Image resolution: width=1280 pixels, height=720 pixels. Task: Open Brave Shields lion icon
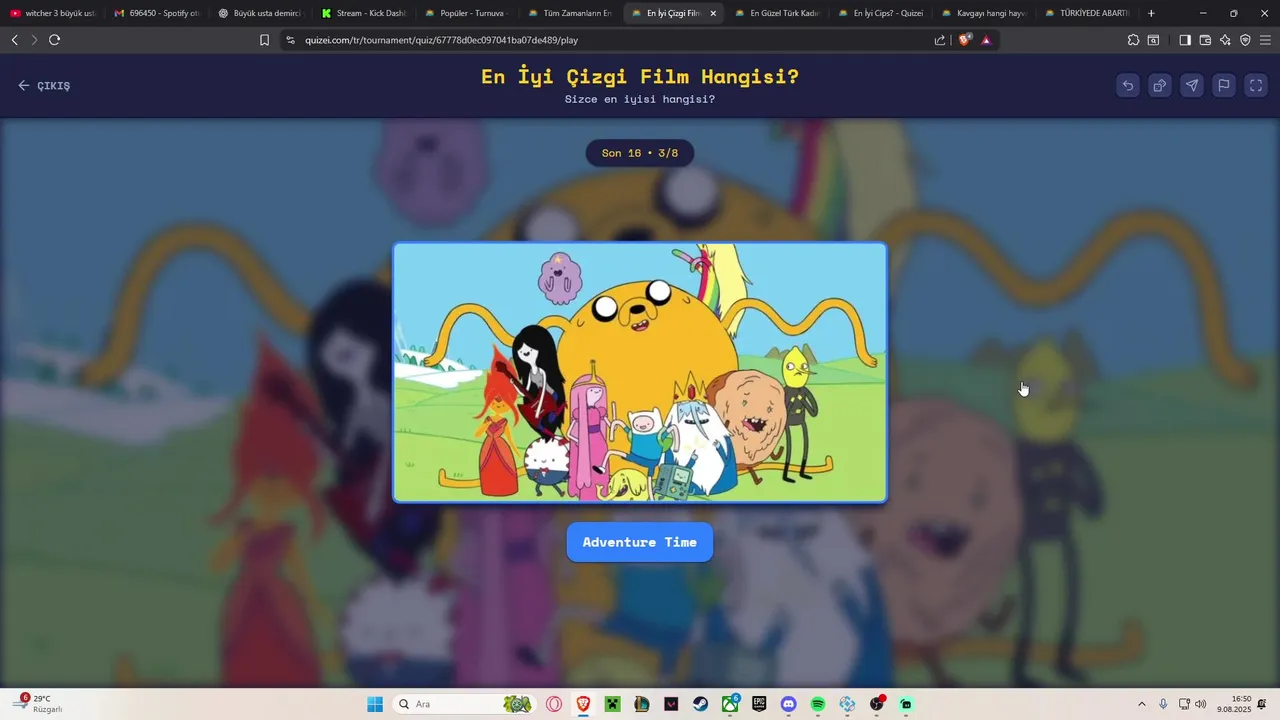point(965,40)
